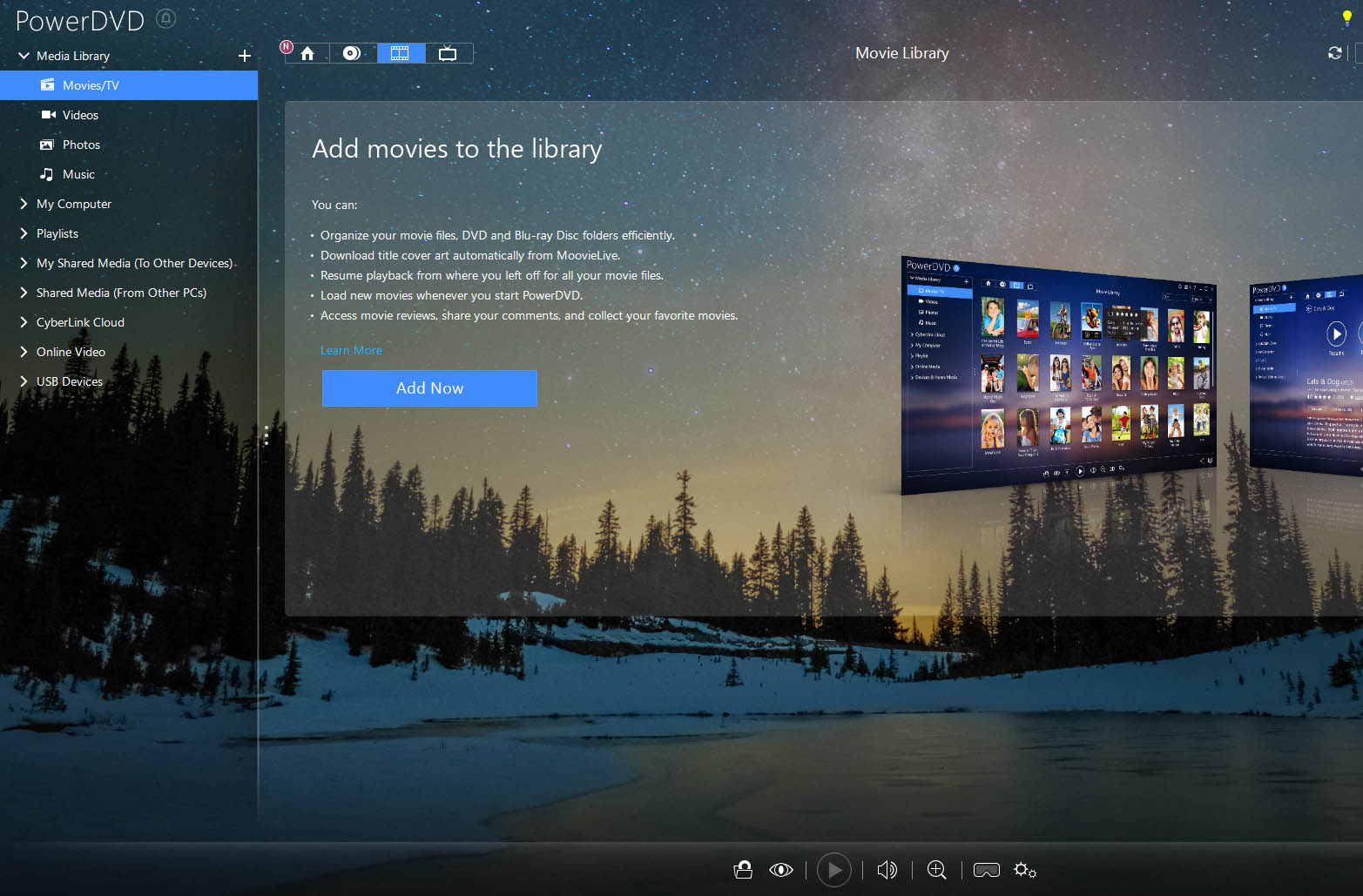
Task: Click the sidebar resize handle dots
Action: (x=266, y=435)
